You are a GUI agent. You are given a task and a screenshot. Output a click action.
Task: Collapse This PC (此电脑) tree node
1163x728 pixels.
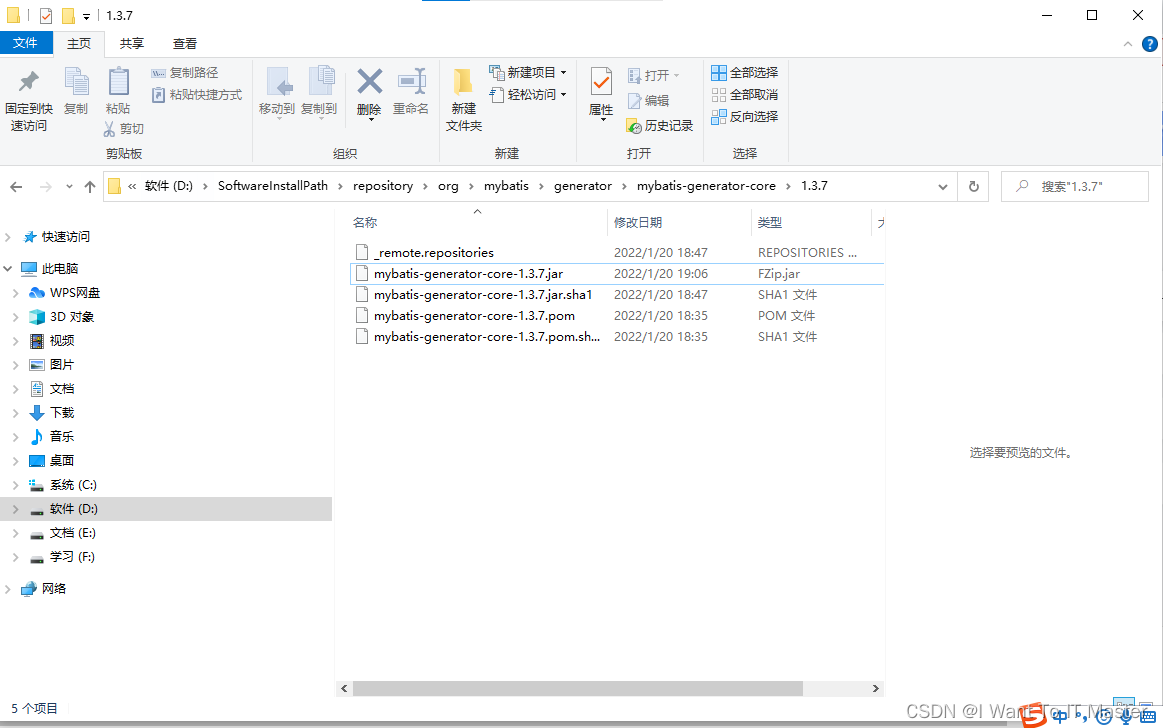8,268
